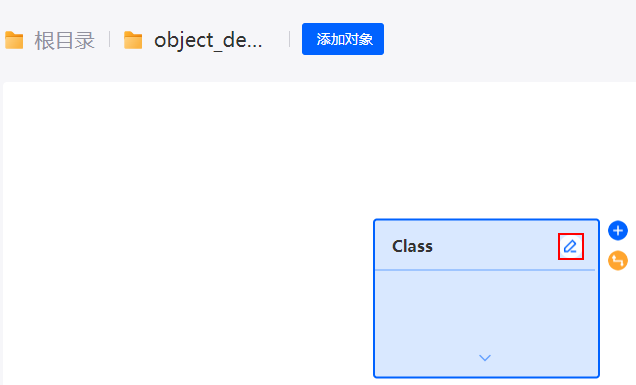
Task: Create a relation via the orange round button
Action: [x=618, y=260]
